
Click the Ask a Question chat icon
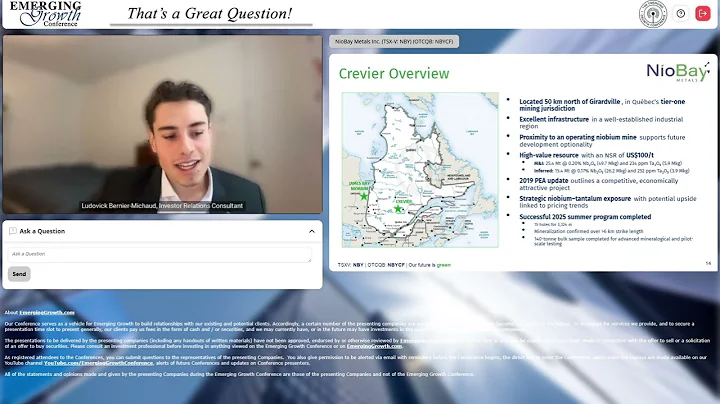tap(13, 231)
